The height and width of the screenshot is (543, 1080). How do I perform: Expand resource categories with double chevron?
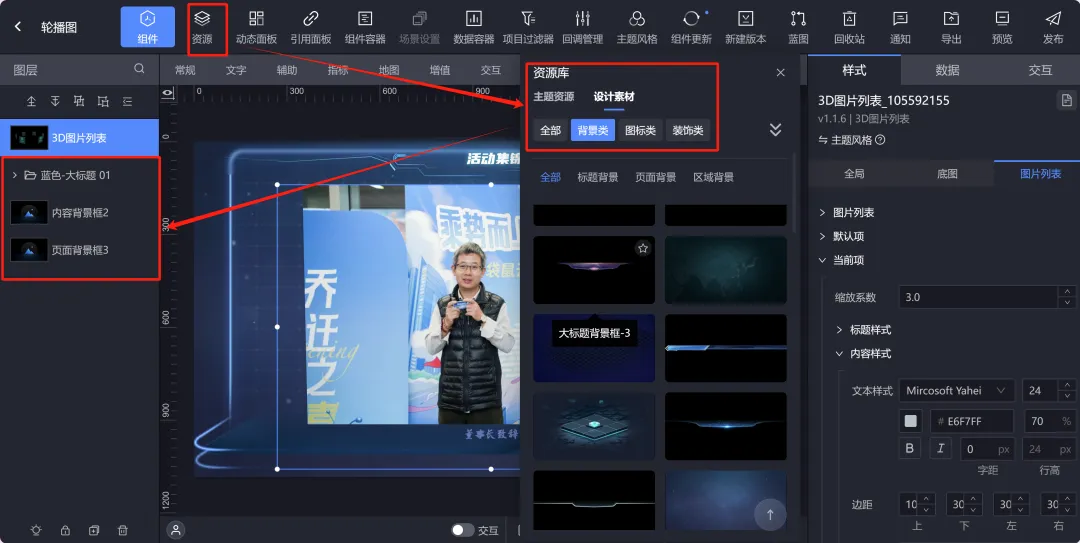click(776, 130)
